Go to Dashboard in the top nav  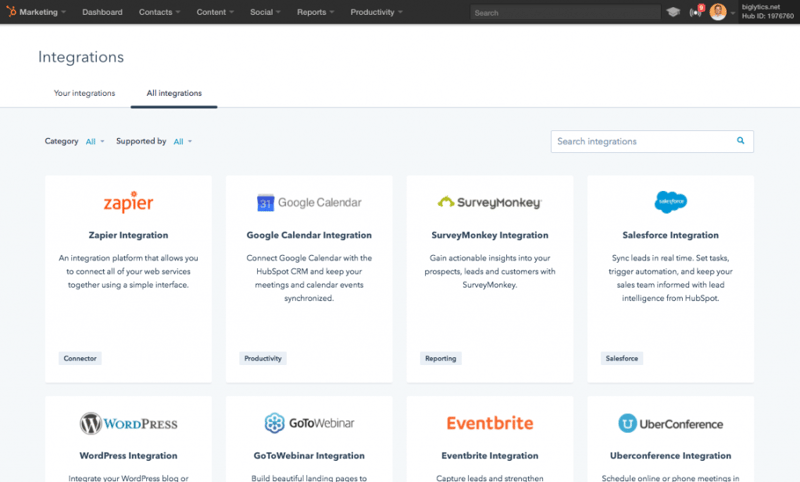tap(102, 12)
